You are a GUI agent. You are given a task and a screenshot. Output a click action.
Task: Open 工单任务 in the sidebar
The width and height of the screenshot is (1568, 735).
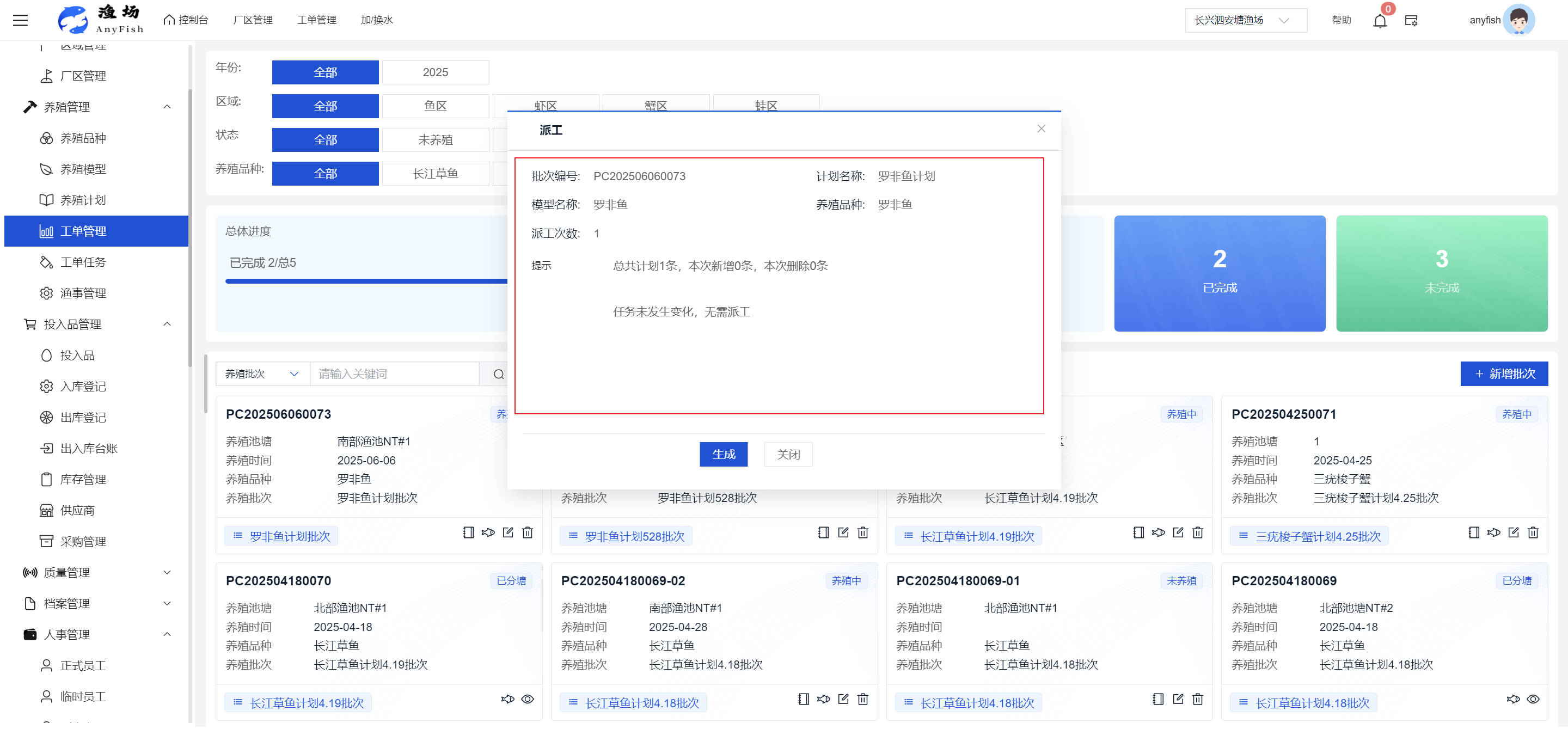tap(83, 262)
